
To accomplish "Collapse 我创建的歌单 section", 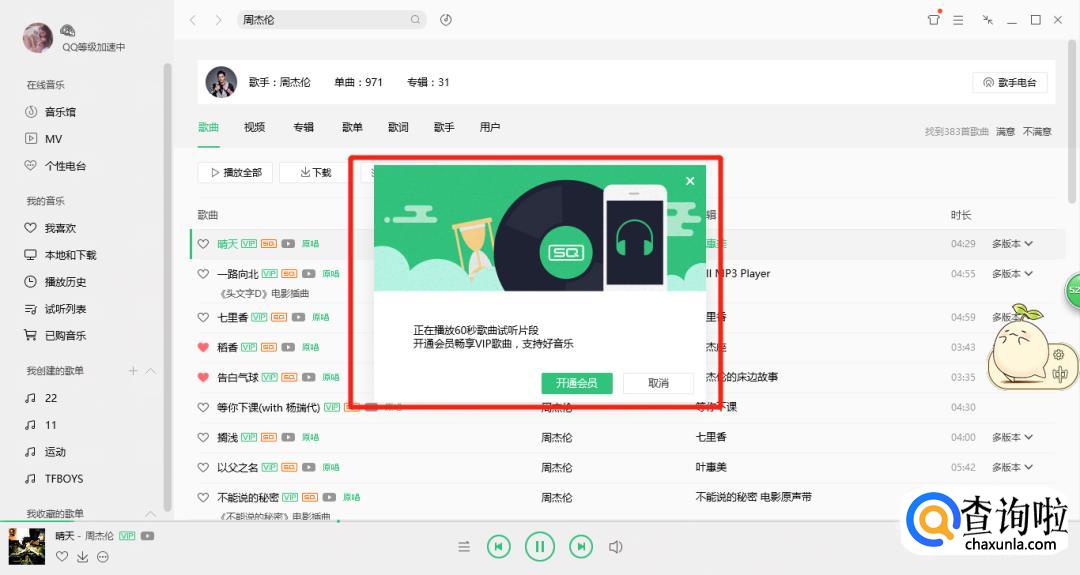I will tap(151, 370).
